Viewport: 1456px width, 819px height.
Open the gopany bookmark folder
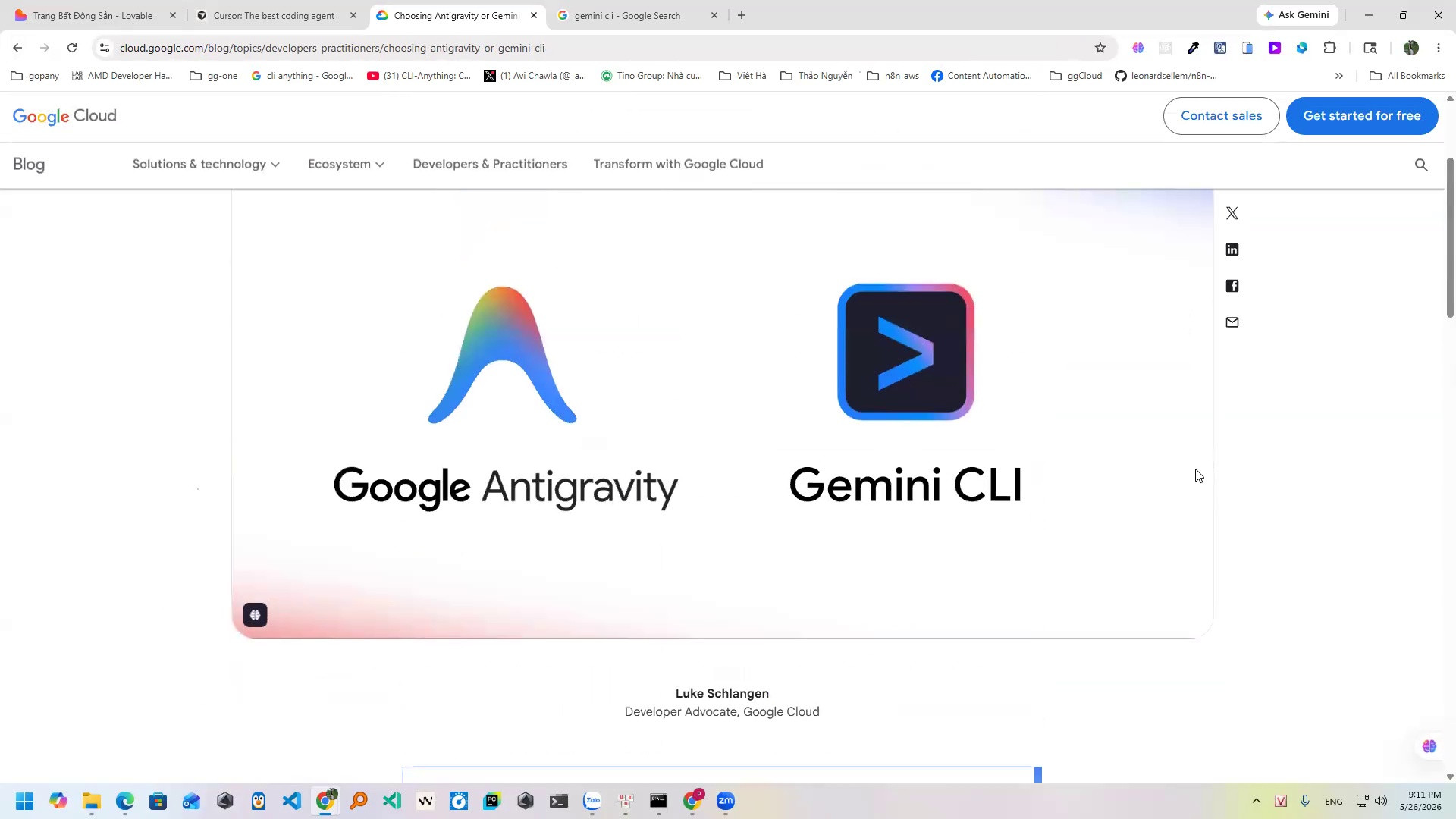[x=35, y=76]
